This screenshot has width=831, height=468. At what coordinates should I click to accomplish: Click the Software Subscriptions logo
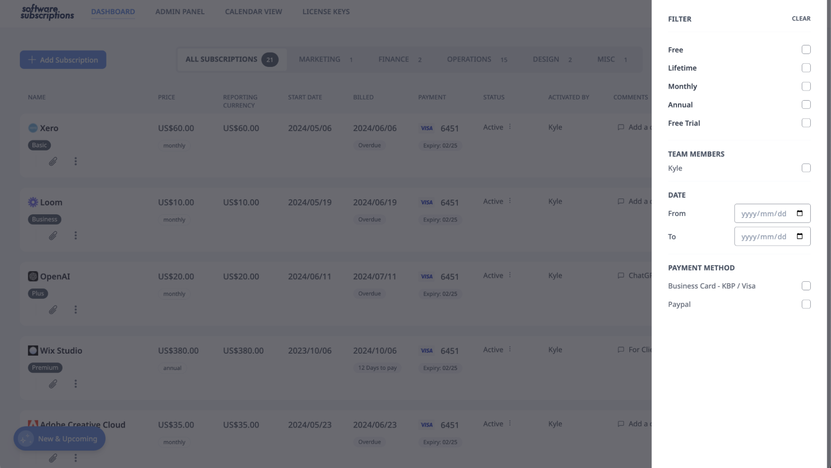[47, 12]
